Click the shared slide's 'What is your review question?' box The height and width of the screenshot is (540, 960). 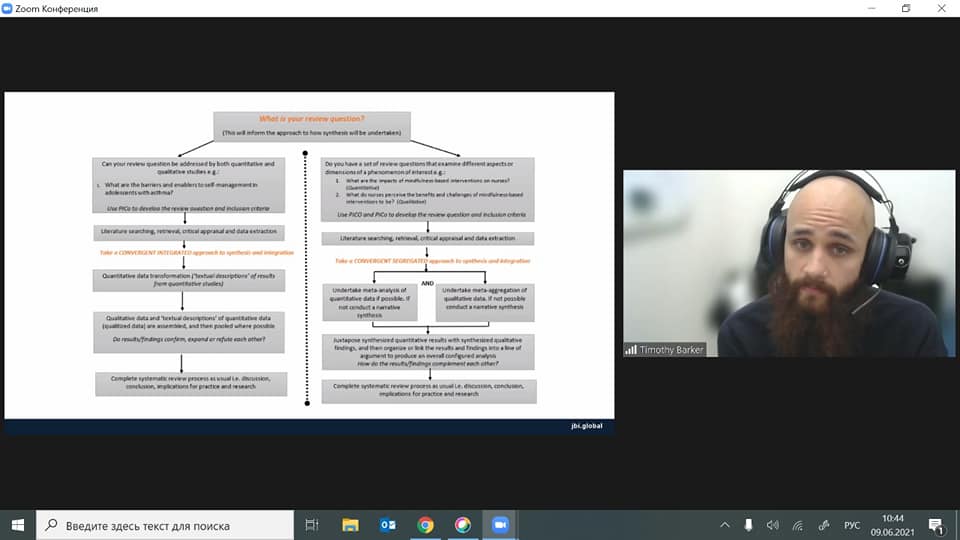click(312, 125)
